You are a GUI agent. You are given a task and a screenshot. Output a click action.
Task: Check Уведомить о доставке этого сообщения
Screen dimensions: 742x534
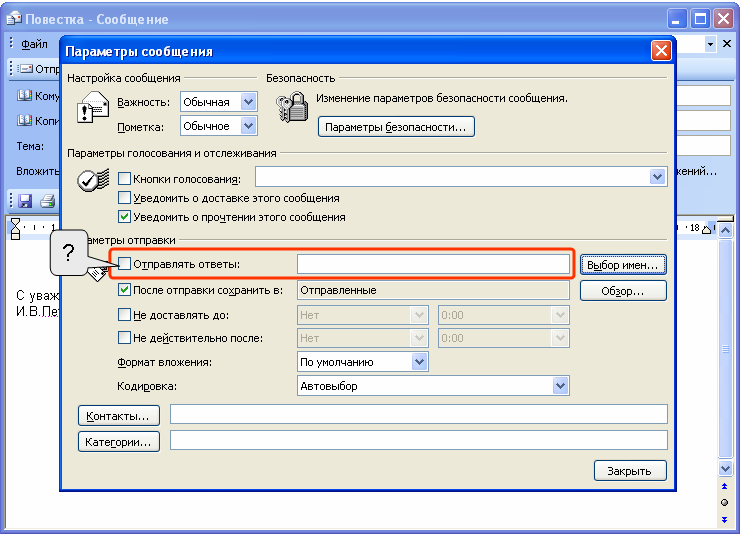click(x=124, y=197)
